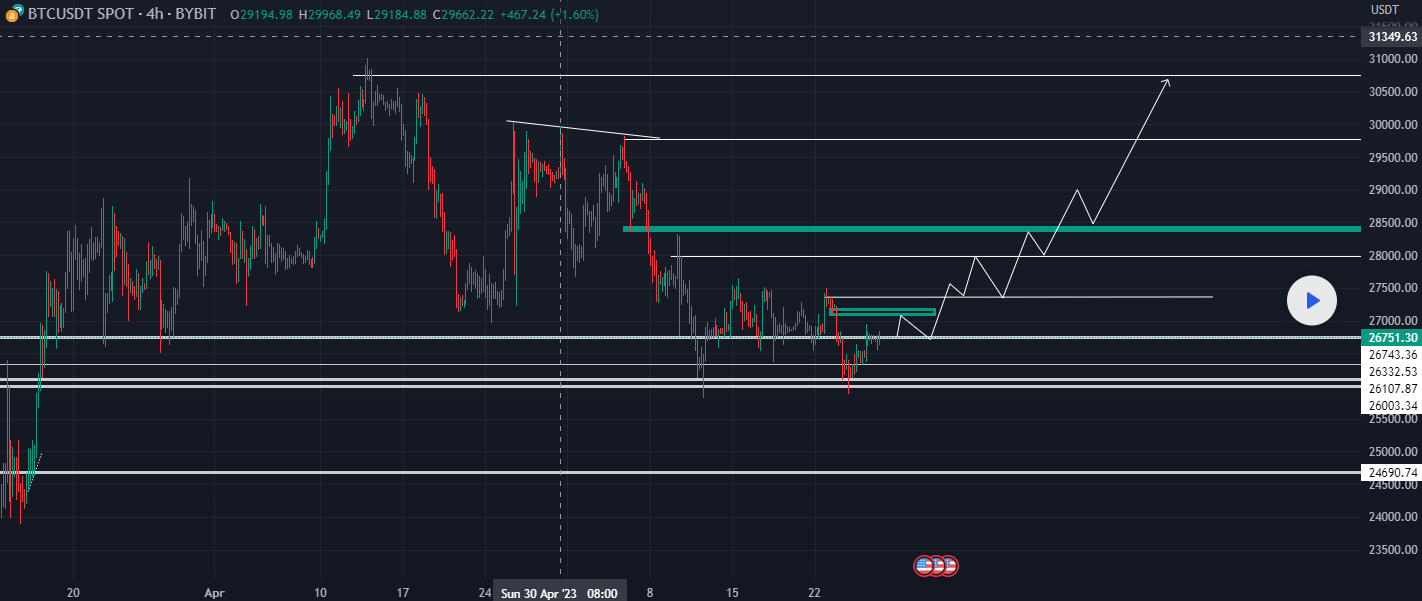
Task: Open the USDT currency label on price axis
Action: 1384,10
